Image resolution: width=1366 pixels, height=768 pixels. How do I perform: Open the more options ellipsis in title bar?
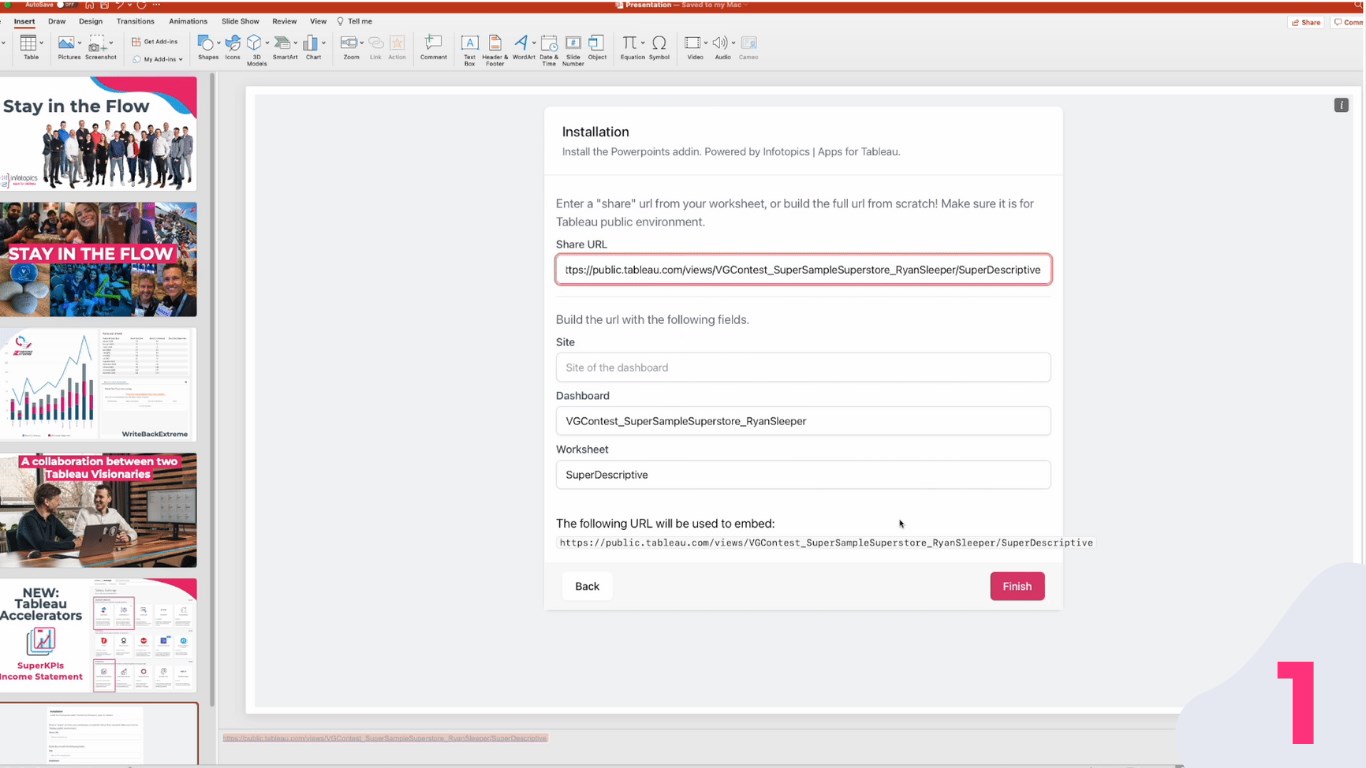coord(156,5)
